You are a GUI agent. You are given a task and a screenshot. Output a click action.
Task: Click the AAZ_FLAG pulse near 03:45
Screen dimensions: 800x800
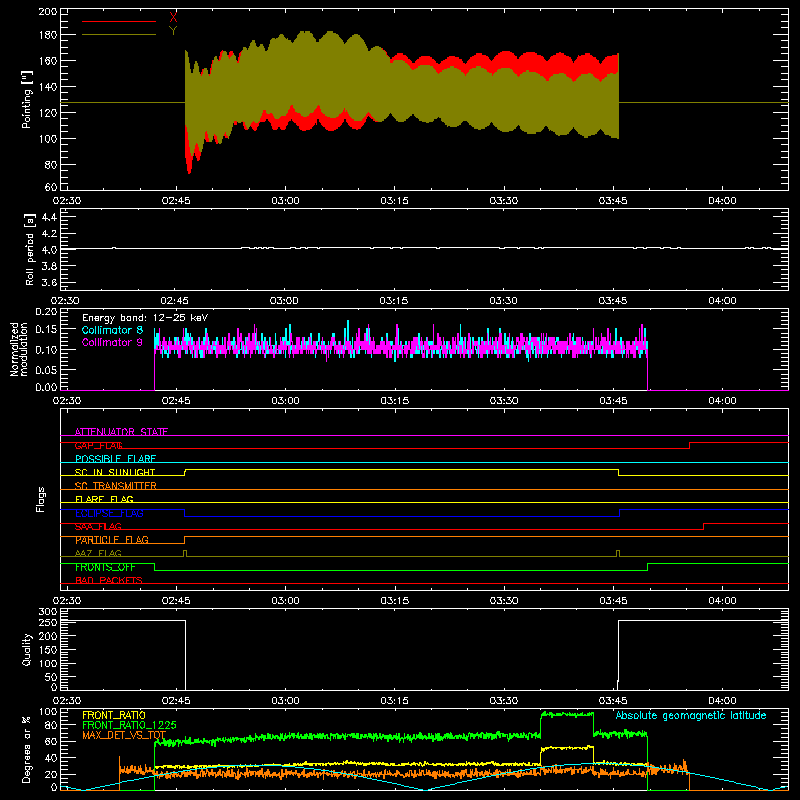[618, 553]
